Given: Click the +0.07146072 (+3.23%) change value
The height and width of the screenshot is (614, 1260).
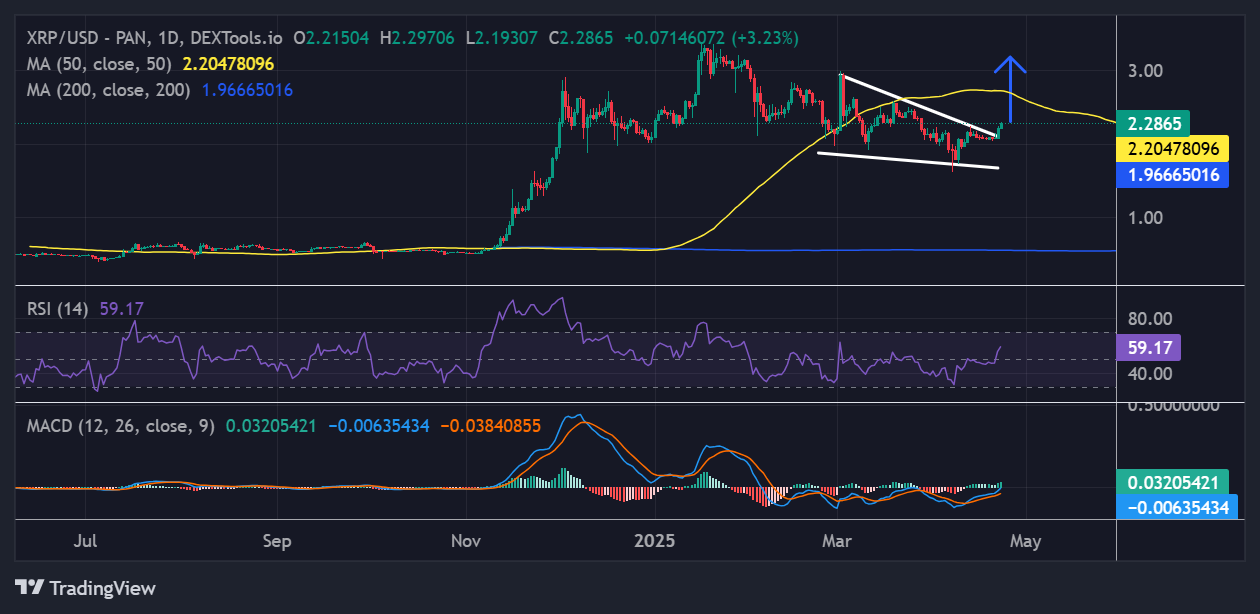Looking at the screenshot, I should (710, 38).
